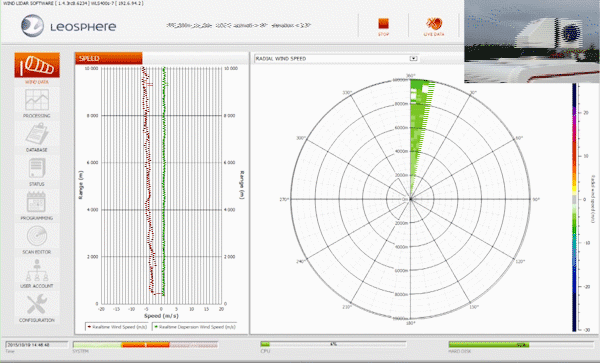Toggle Realtime Dispersion Wind Speed legend entry
The height and width of the screenshot is (363, 600).
(x=195, y=327)
